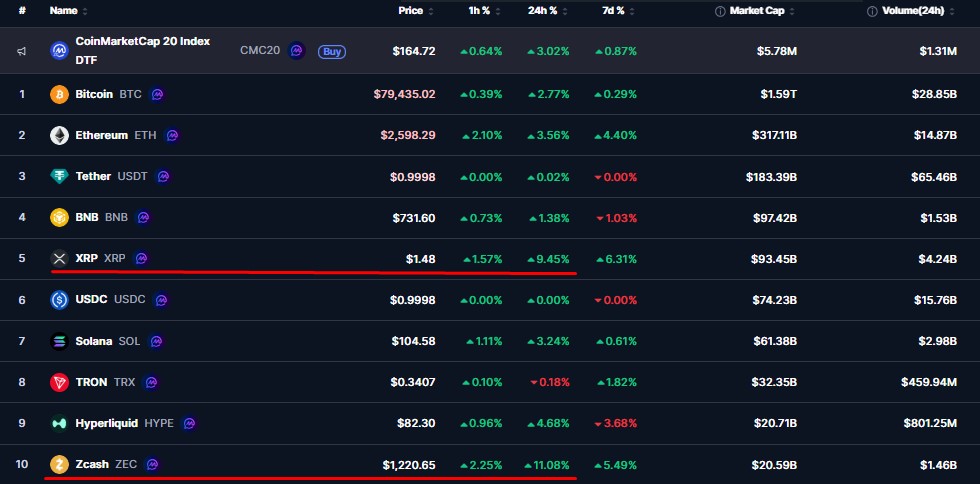Click CMC20 index price $164.72
The image size is (980, 484).
point(414,51)
